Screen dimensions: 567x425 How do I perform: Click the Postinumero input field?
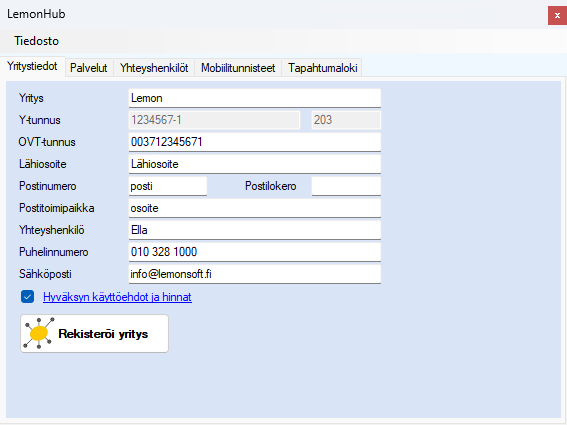[x=168, y=186]
